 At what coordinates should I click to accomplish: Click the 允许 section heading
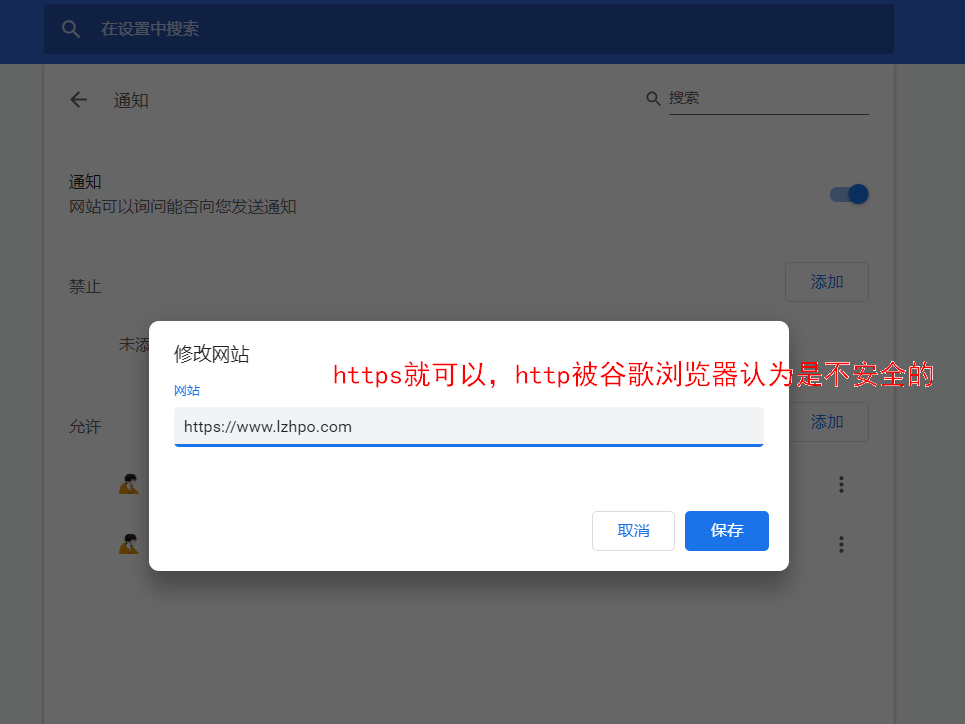(85, 426)
